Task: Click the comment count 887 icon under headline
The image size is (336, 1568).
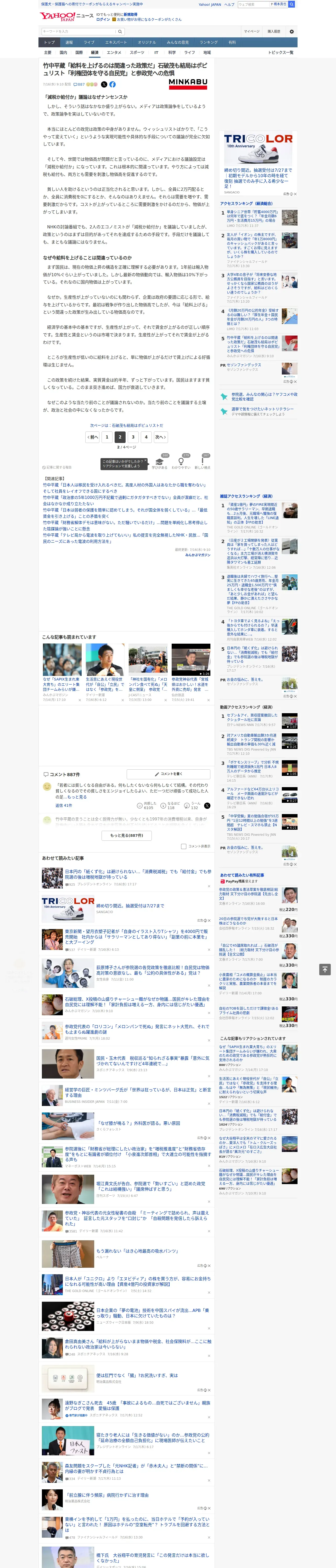Action: point(79,85)
